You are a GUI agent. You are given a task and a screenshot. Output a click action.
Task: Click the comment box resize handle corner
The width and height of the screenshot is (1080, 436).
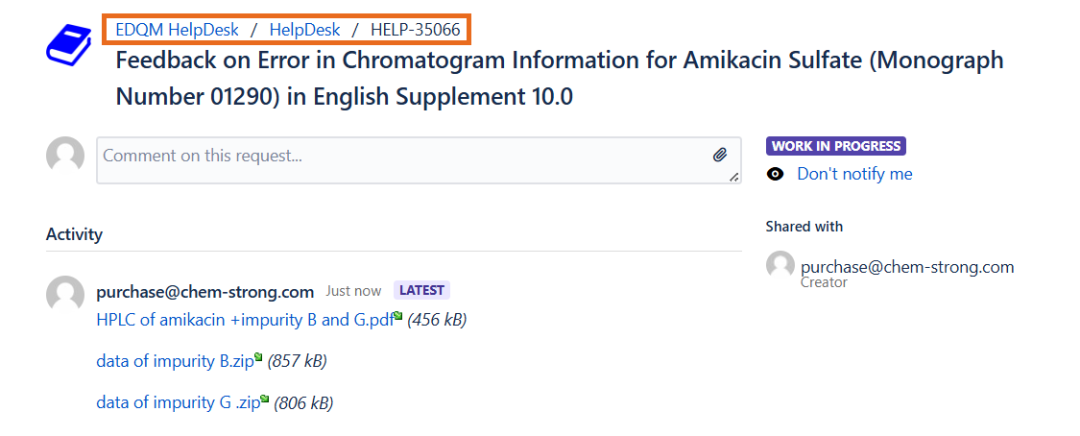coord(734,177)
